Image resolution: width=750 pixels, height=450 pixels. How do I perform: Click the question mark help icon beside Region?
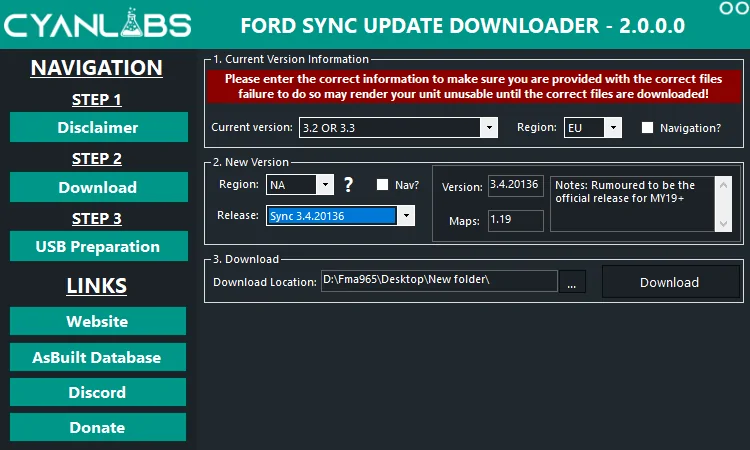click(349, 185)
